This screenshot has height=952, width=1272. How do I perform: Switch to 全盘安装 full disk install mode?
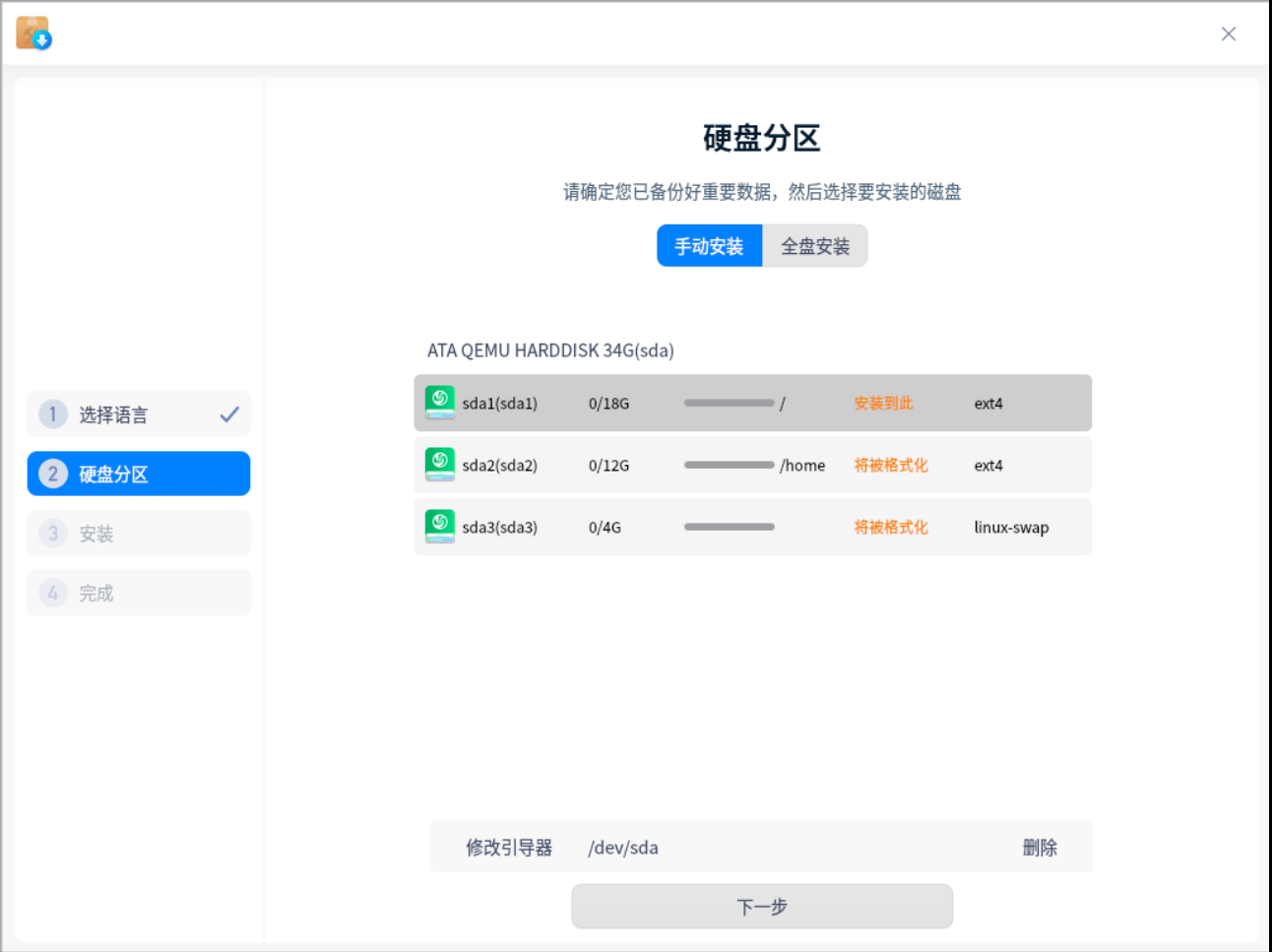(815, 246)
